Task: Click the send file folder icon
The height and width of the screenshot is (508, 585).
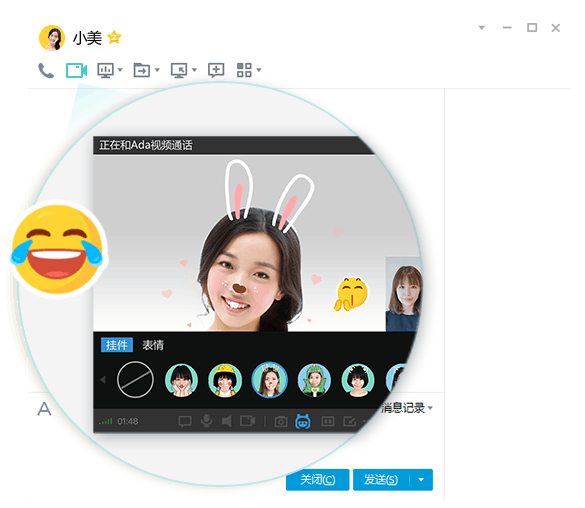Action: (x=142, y=70)
